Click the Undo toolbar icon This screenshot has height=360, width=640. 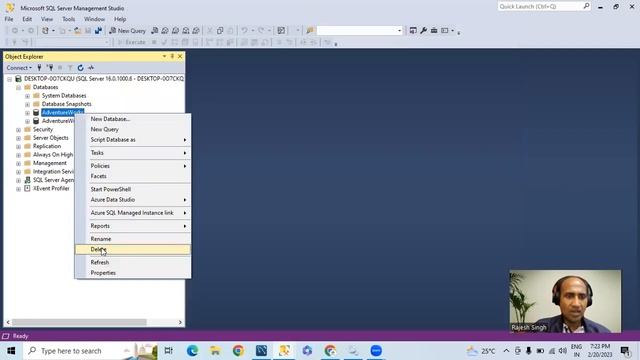(244, 31)
